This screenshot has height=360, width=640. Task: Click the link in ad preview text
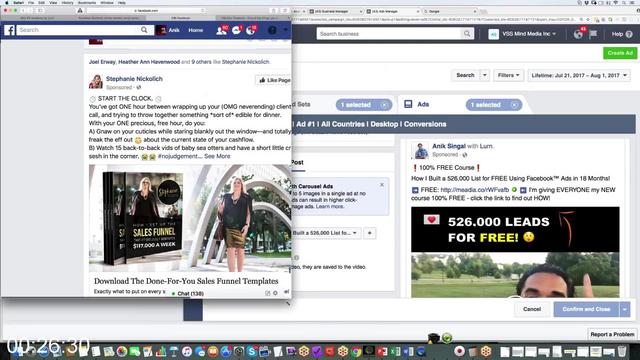coord(475,190)
